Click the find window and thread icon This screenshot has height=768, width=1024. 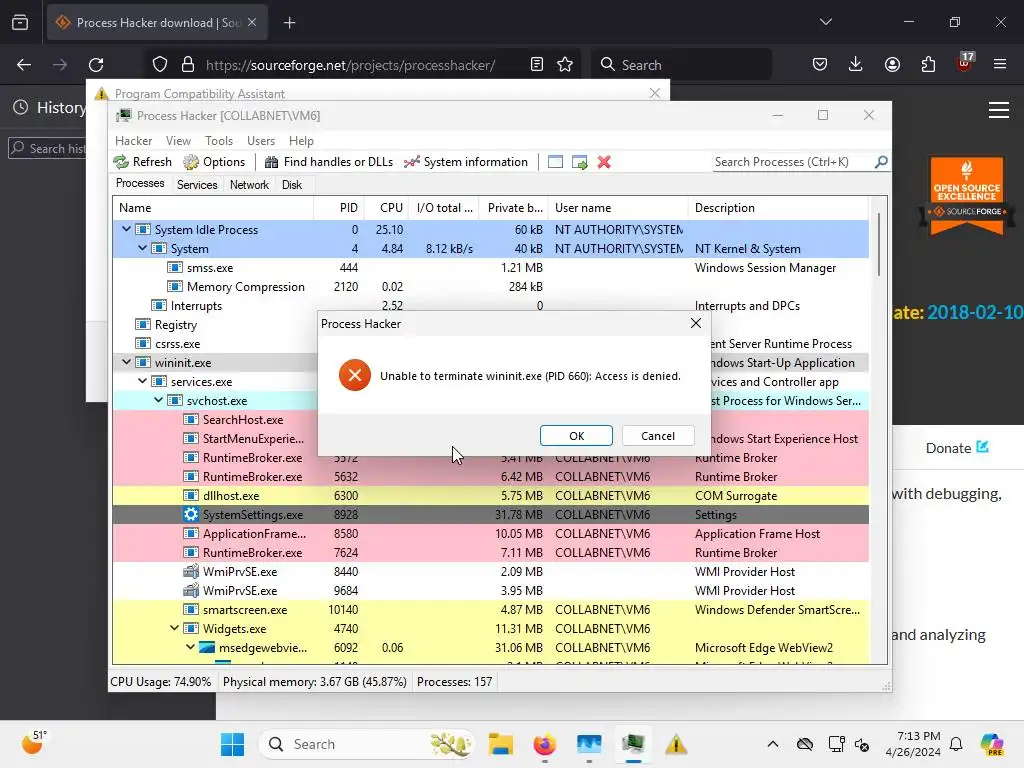579,162
